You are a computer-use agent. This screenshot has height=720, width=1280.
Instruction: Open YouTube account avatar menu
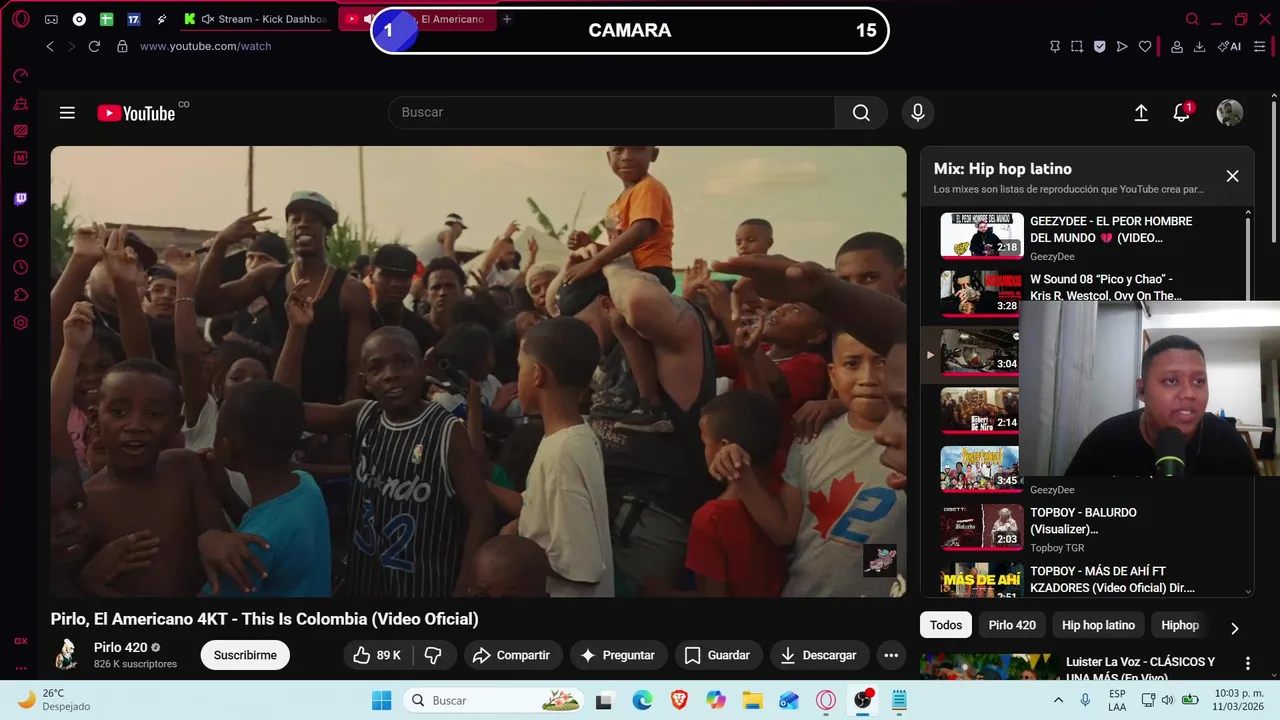point(1229,113)
